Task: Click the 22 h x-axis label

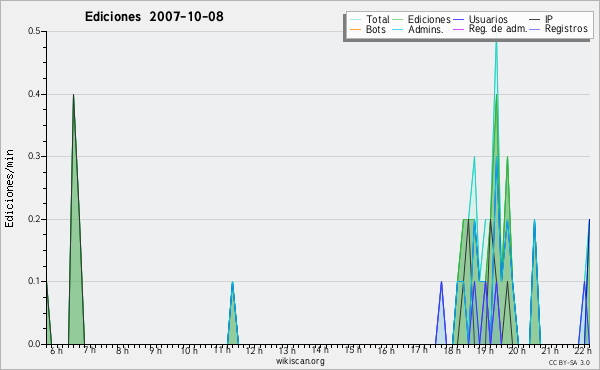Action: 582,350
